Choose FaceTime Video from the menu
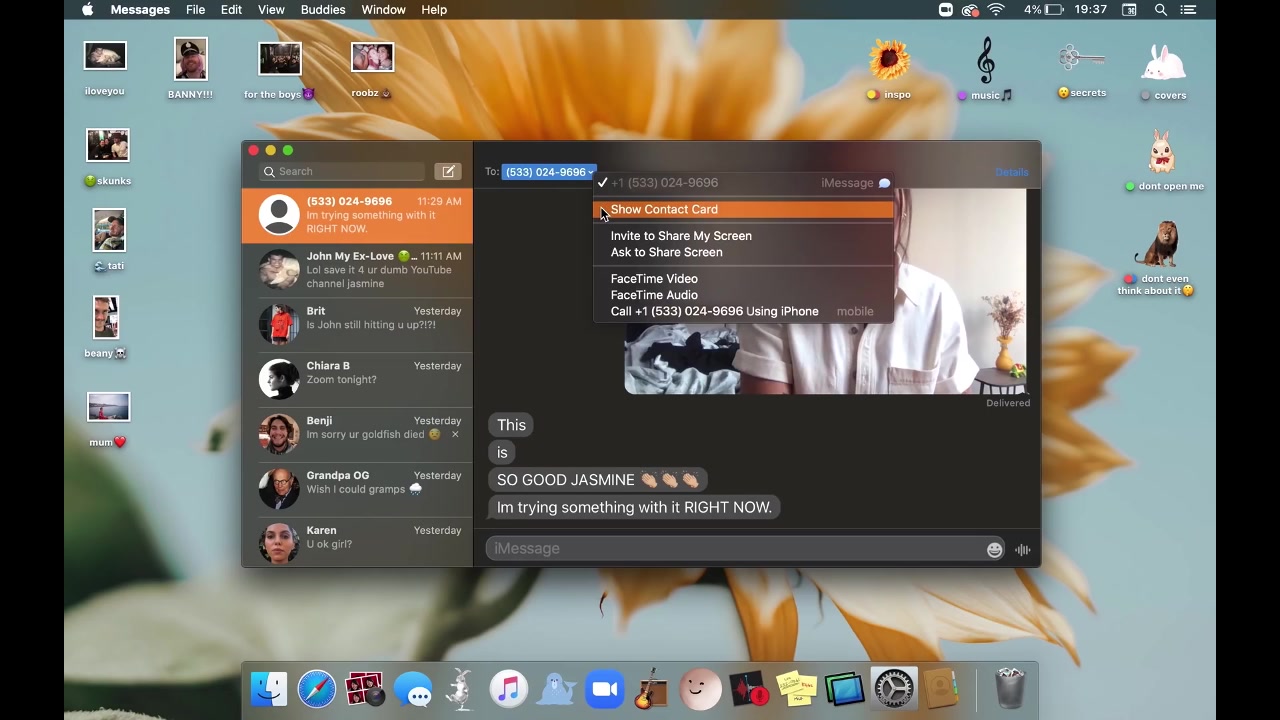The image size is (1280, 720). click(x=654, y=279)
